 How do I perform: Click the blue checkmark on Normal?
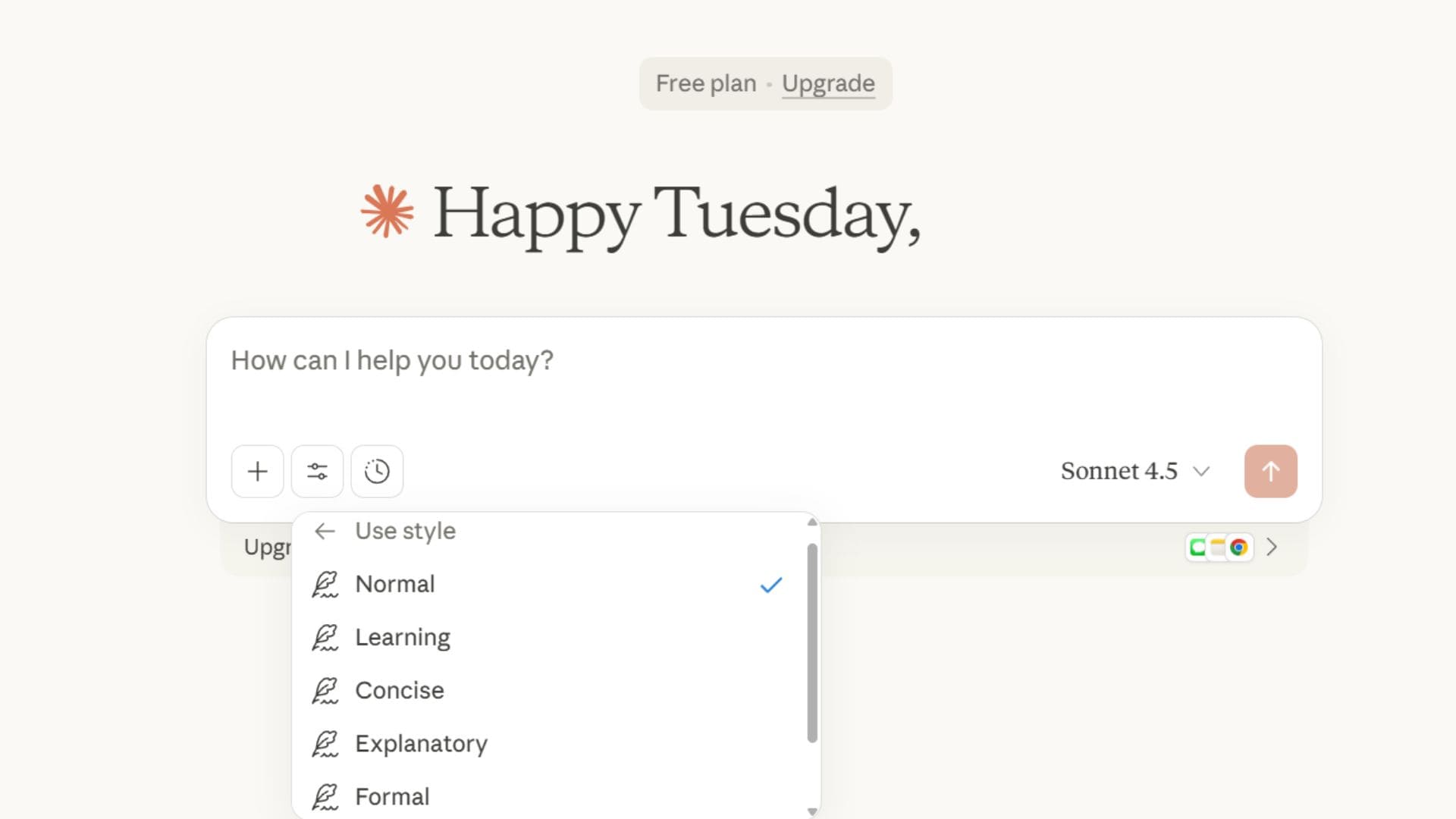click(x=770, y=585)
